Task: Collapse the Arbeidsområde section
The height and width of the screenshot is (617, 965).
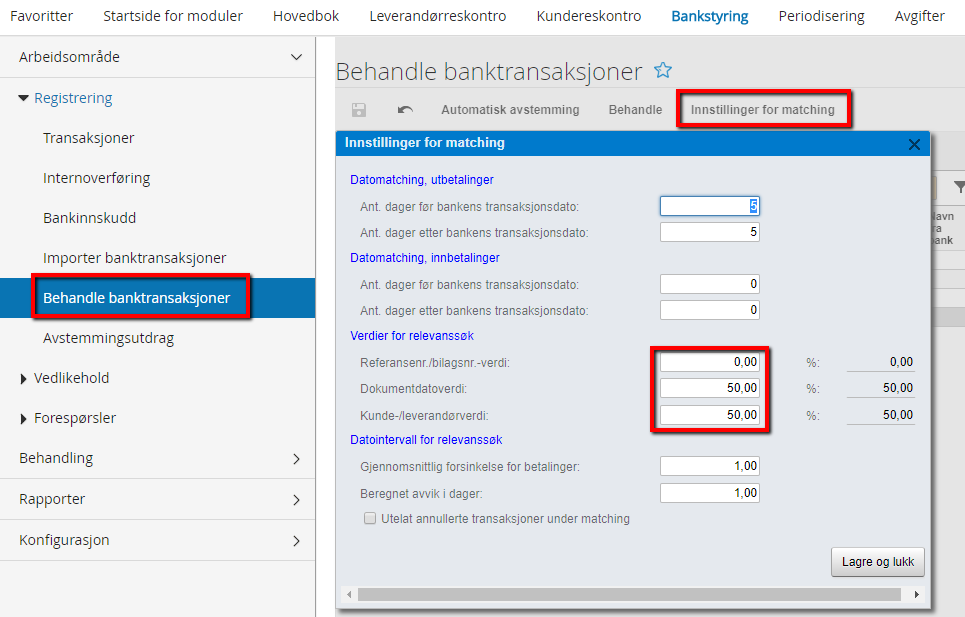Action: 296,57
